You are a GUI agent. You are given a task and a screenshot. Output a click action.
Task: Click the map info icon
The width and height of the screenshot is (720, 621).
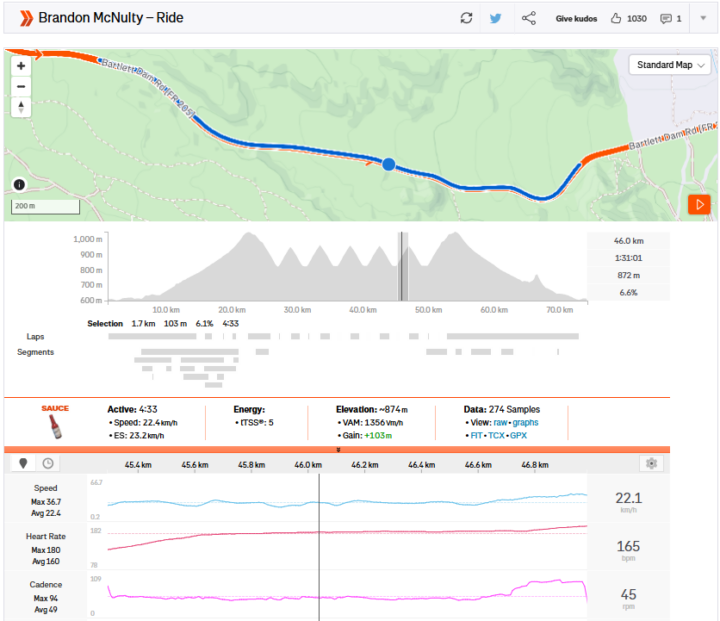19,184
